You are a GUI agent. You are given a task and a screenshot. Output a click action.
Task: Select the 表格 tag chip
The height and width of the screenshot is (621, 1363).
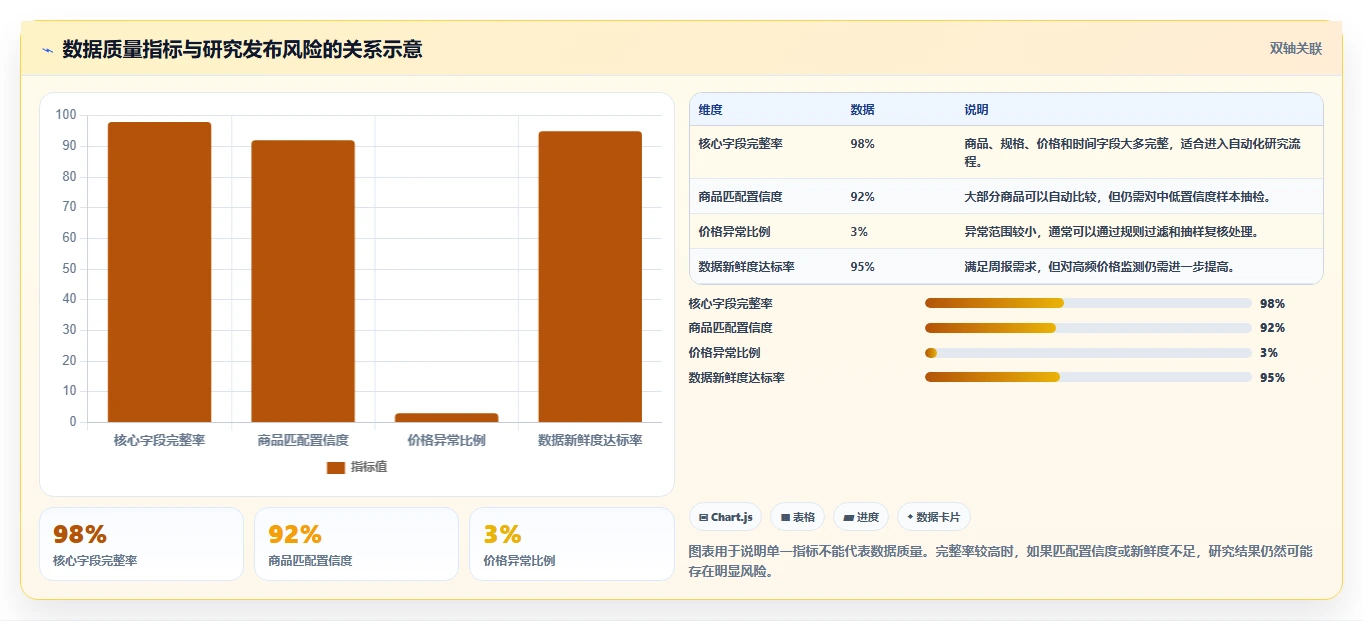(797, 517)
